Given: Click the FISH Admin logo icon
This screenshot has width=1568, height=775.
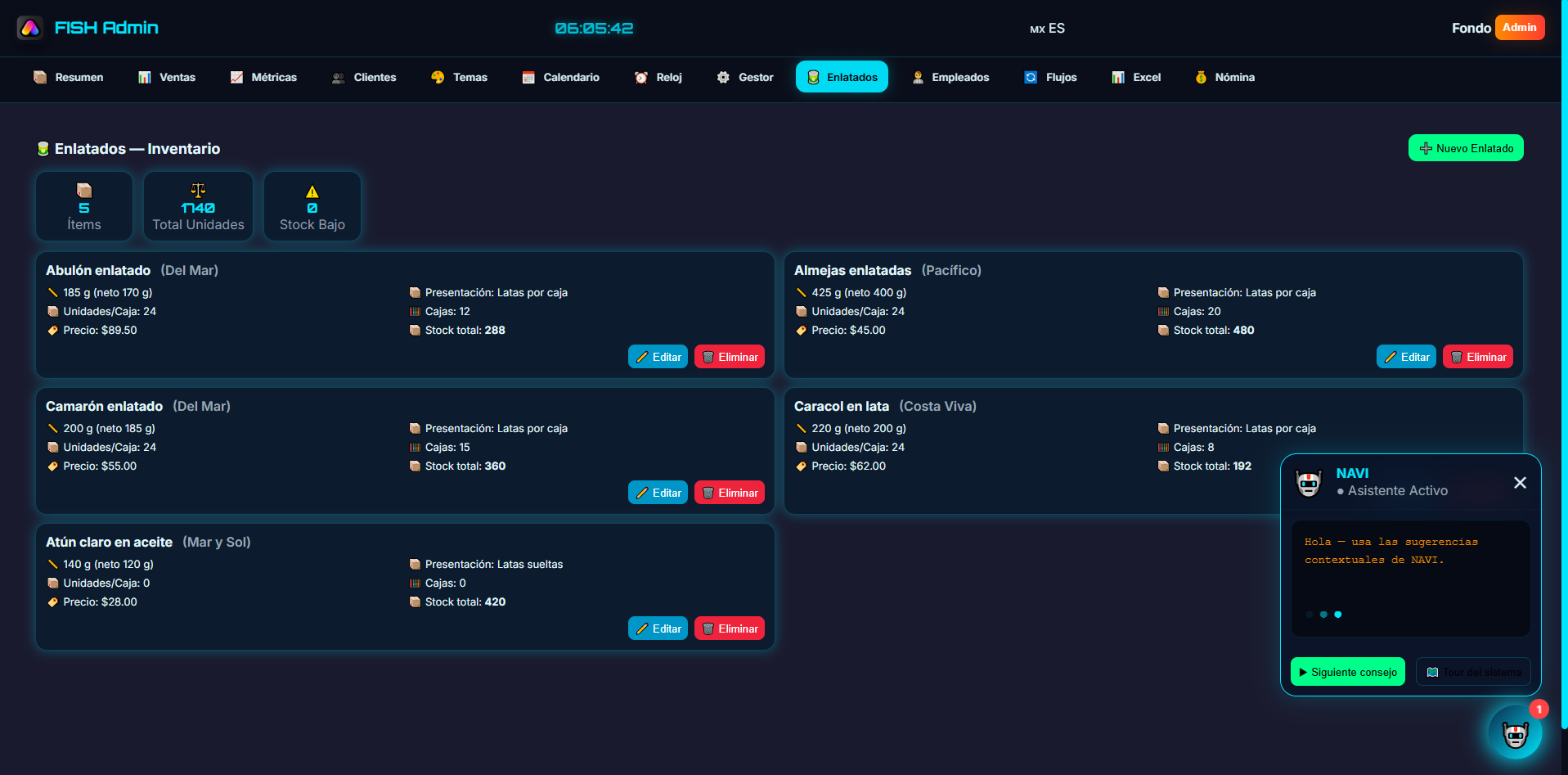Looking at the screenshot, I should click(x=30, y=28).
